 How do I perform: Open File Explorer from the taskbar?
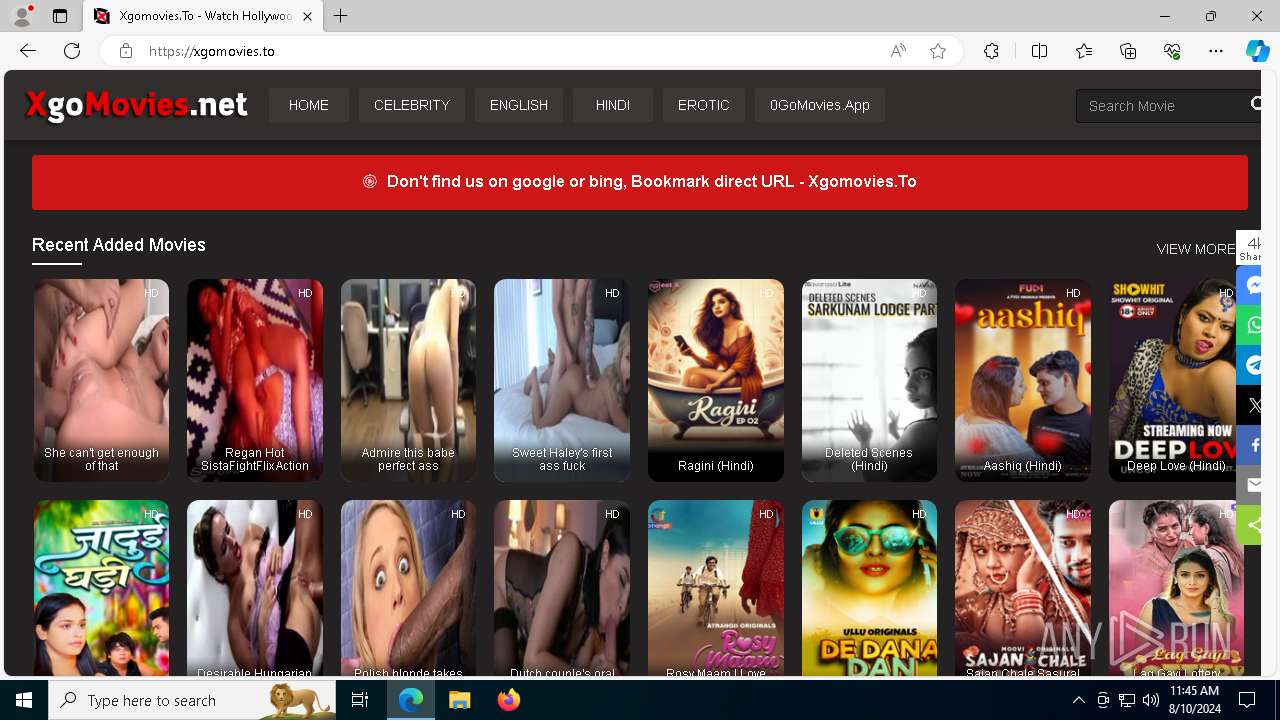point(460,700)
